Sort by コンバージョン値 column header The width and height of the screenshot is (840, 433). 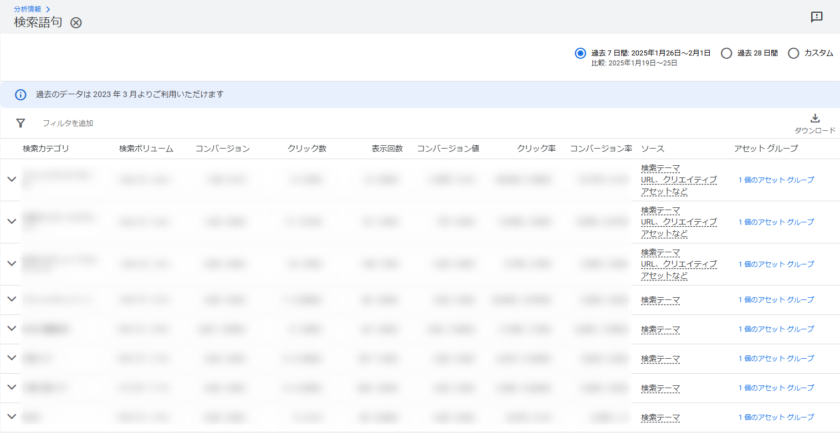tap(448, 149)
